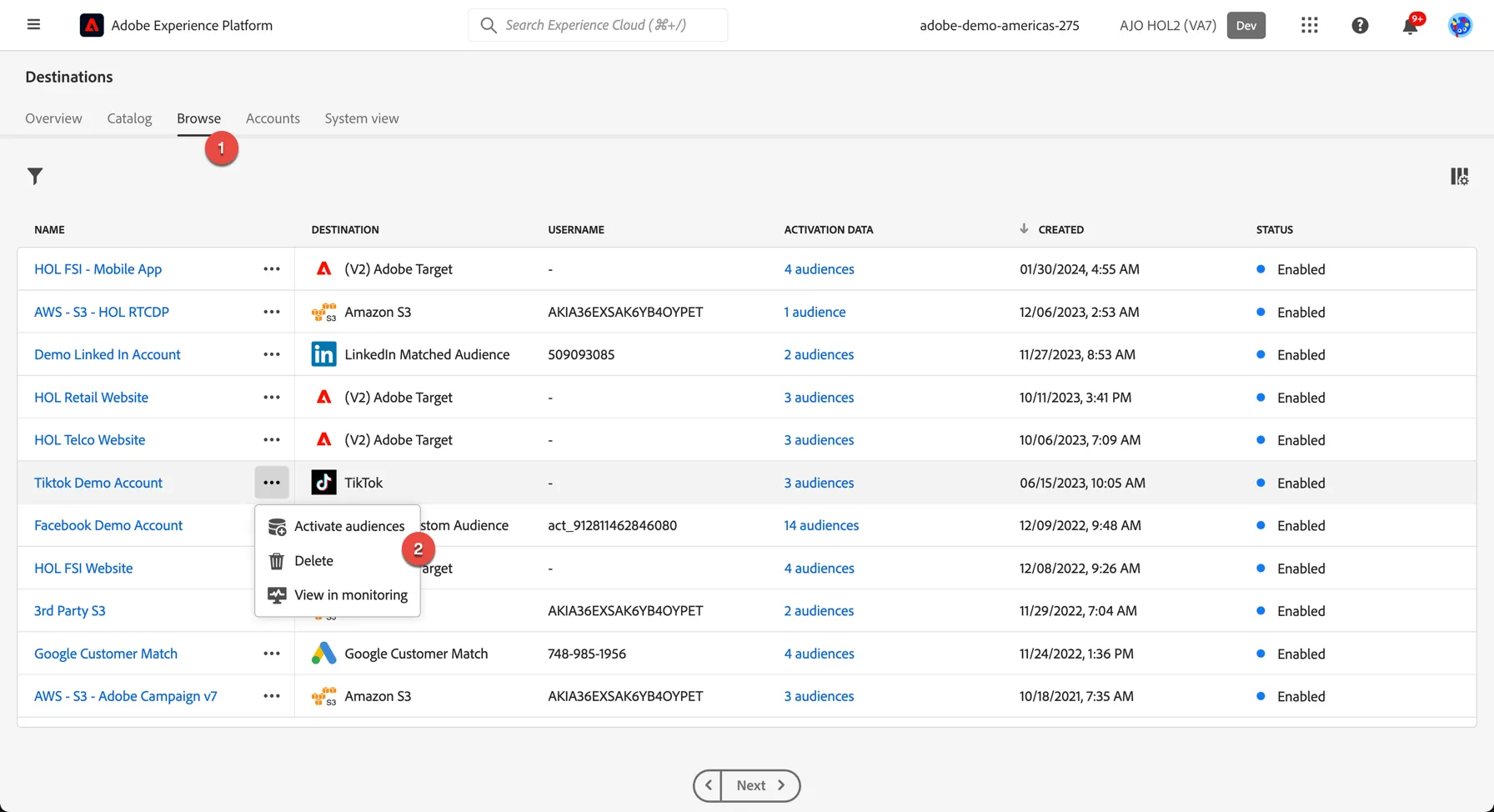Expand ellipsis menu for Demo Linked In Account
This screenshot has height=812, width=1494.
[272, 354]
